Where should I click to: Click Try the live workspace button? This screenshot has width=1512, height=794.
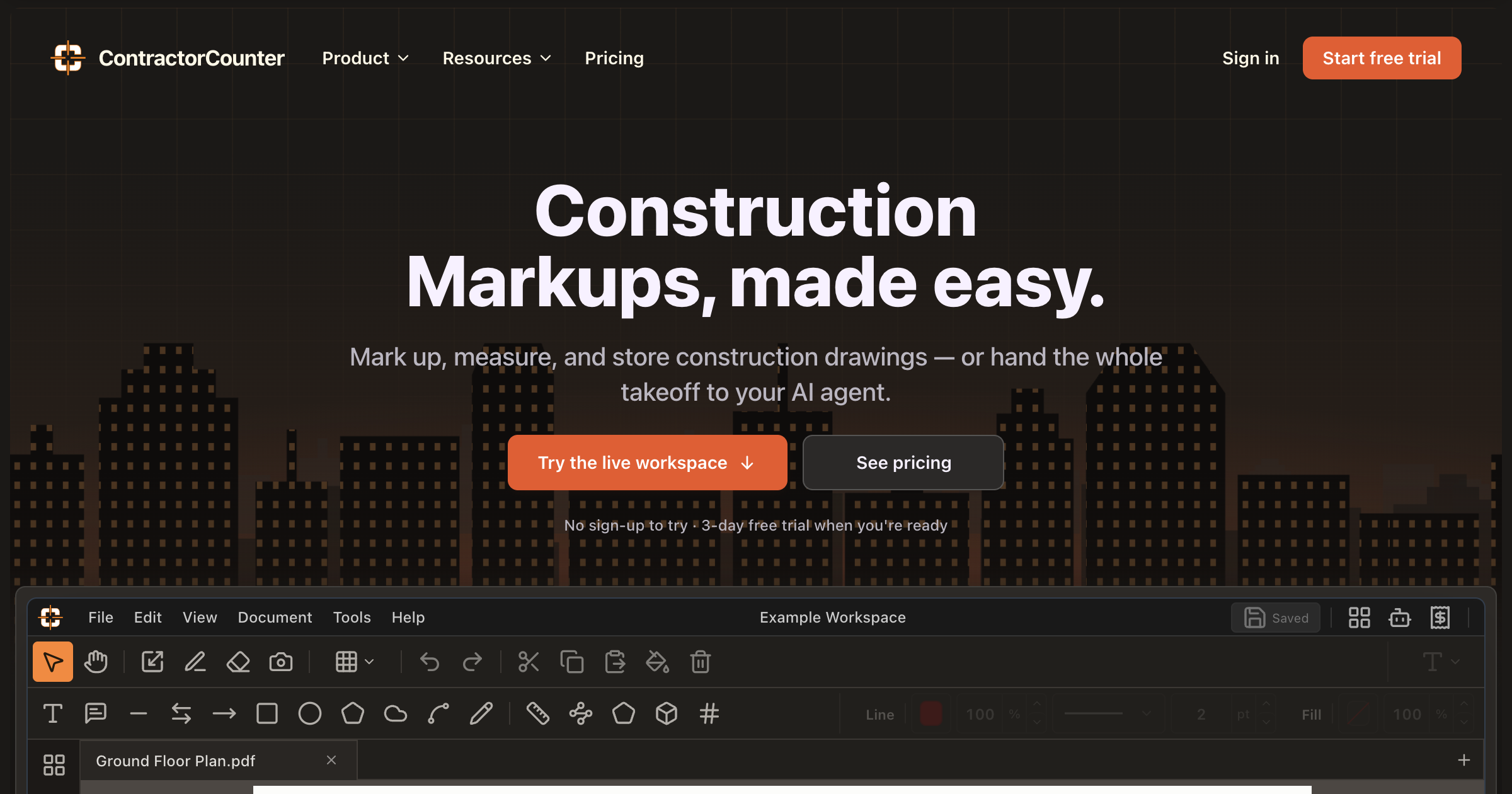pos(647,463)
